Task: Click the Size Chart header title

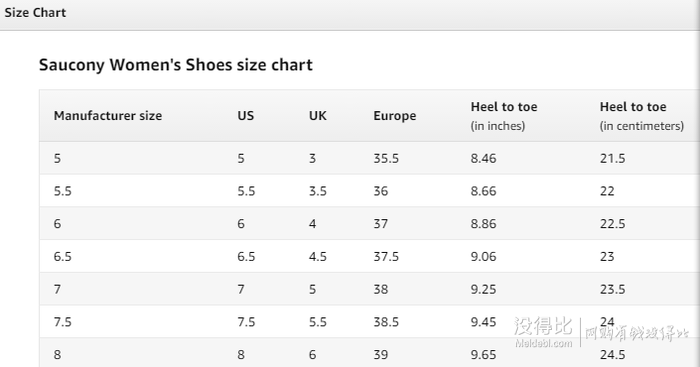Action: coord(35,13)
